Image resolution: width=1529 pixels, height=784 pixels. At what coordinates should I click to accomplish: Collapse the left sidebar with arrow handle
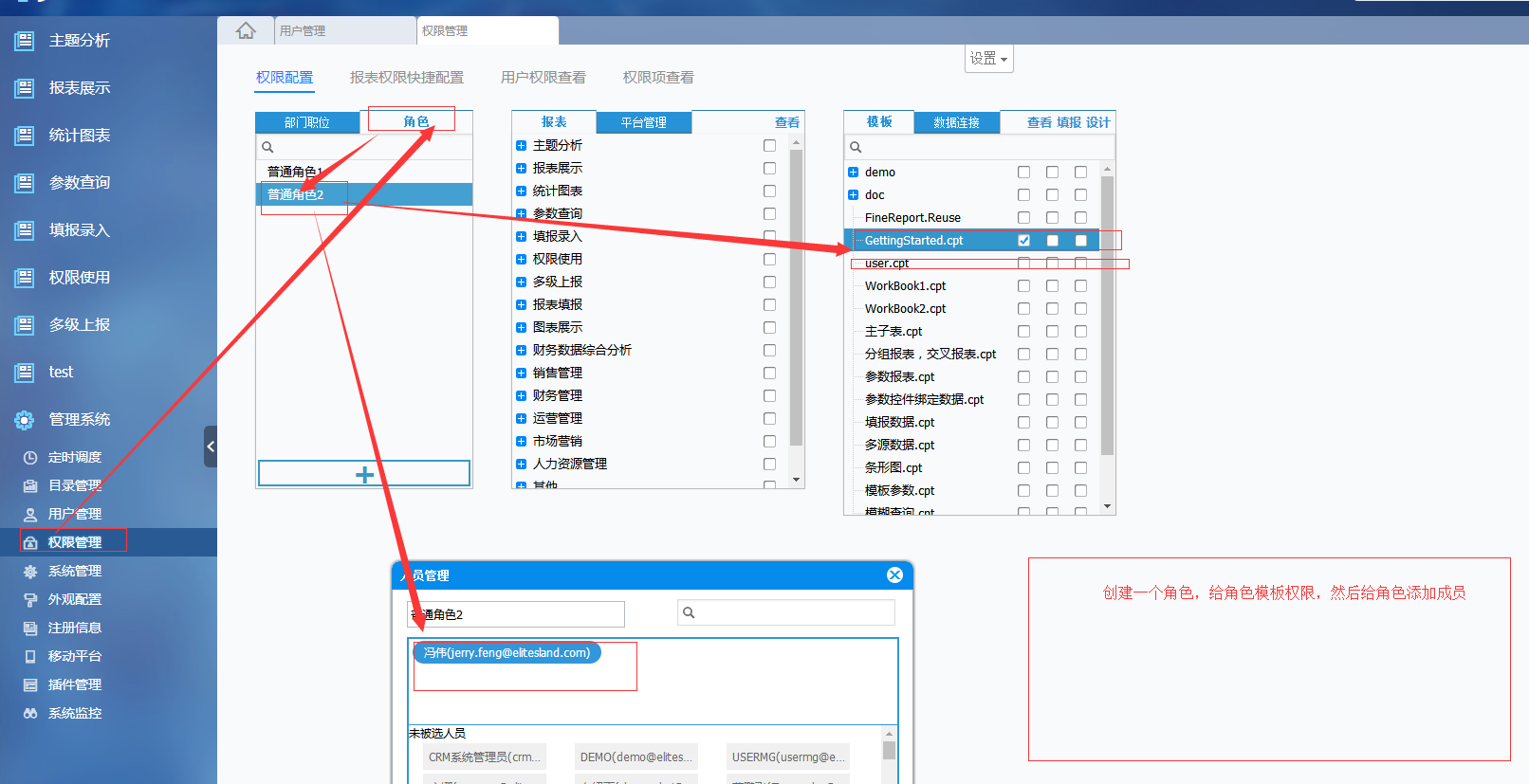(x=211, y=447)
